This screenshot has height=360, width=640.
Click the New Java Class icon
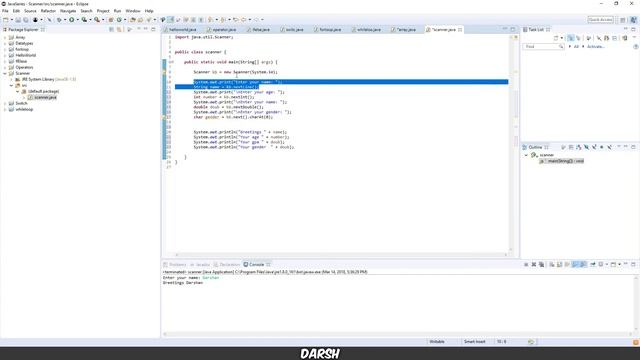[119, 20]
